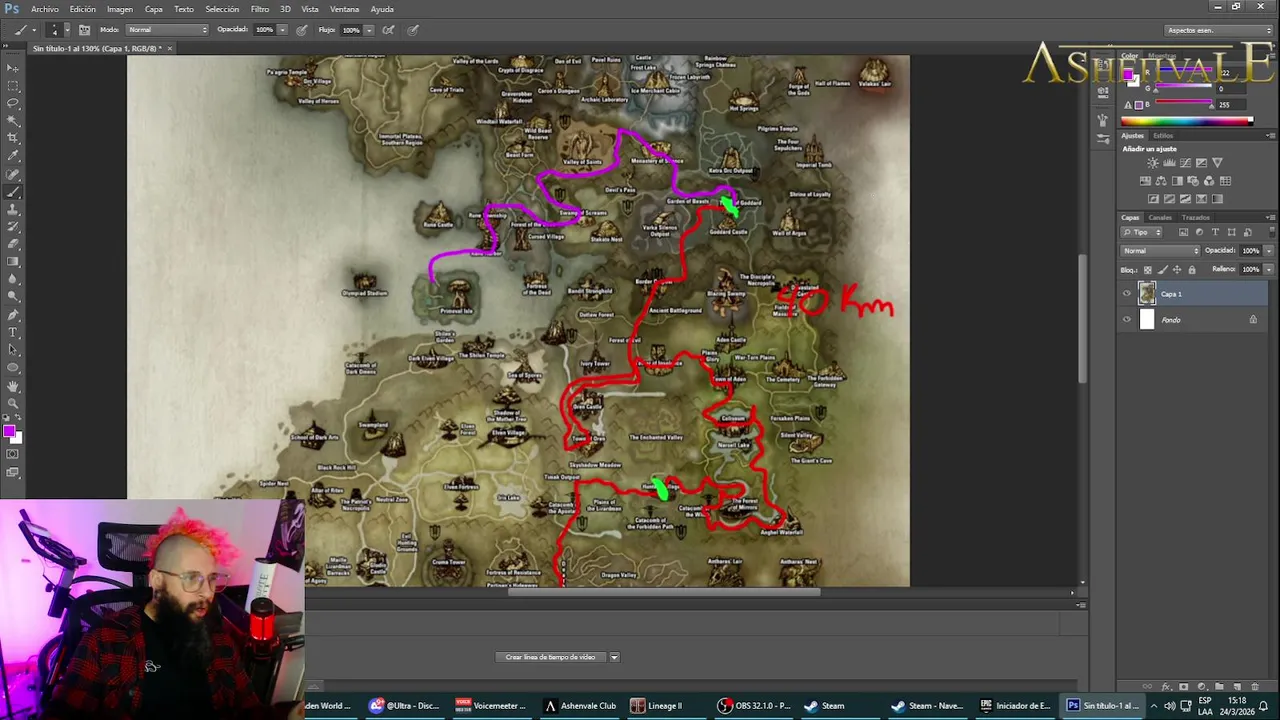Viewport: 1280px width, 720px height.
Task: Select the Move tool
Action: (13, 68)
